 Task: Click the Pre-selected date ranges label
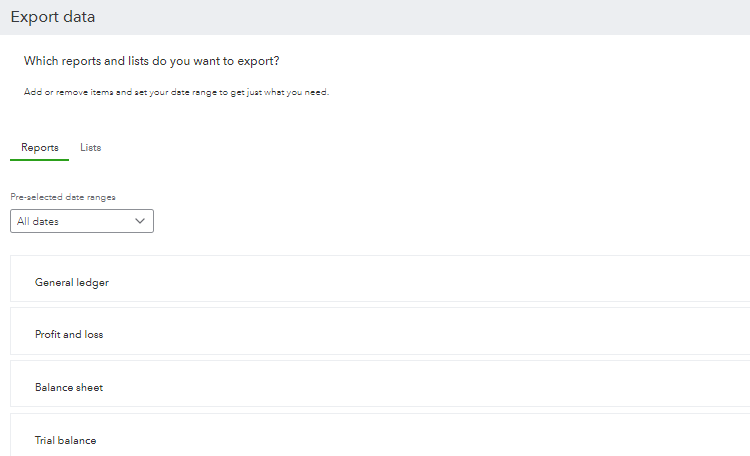63,197
